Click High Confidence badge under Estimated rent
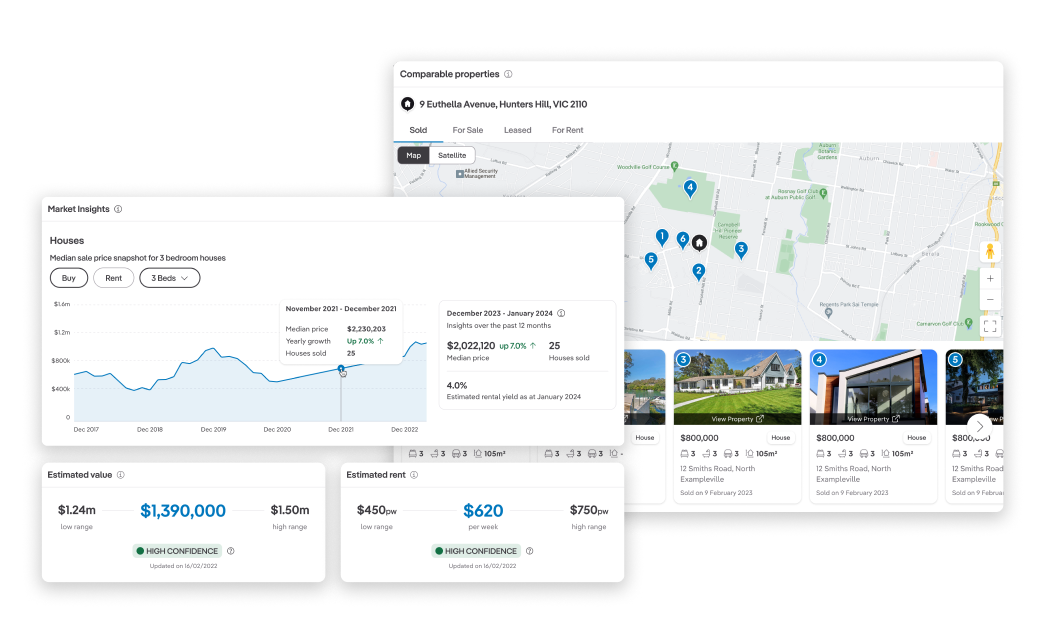The image size is (1046, 643). coord(476,551)
